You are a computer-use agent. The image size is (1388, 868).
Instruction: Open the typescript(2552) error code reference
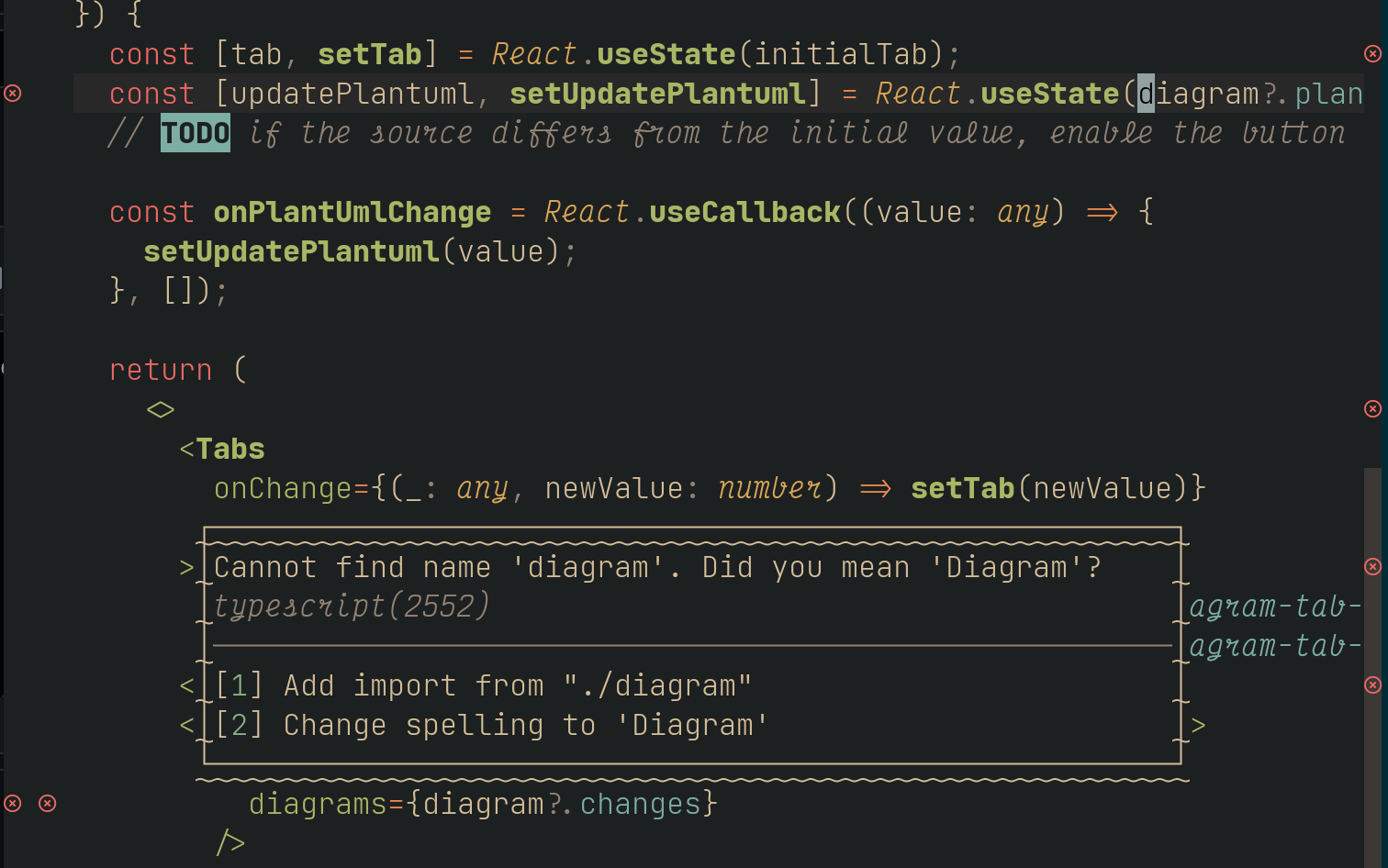click(351, 606)
